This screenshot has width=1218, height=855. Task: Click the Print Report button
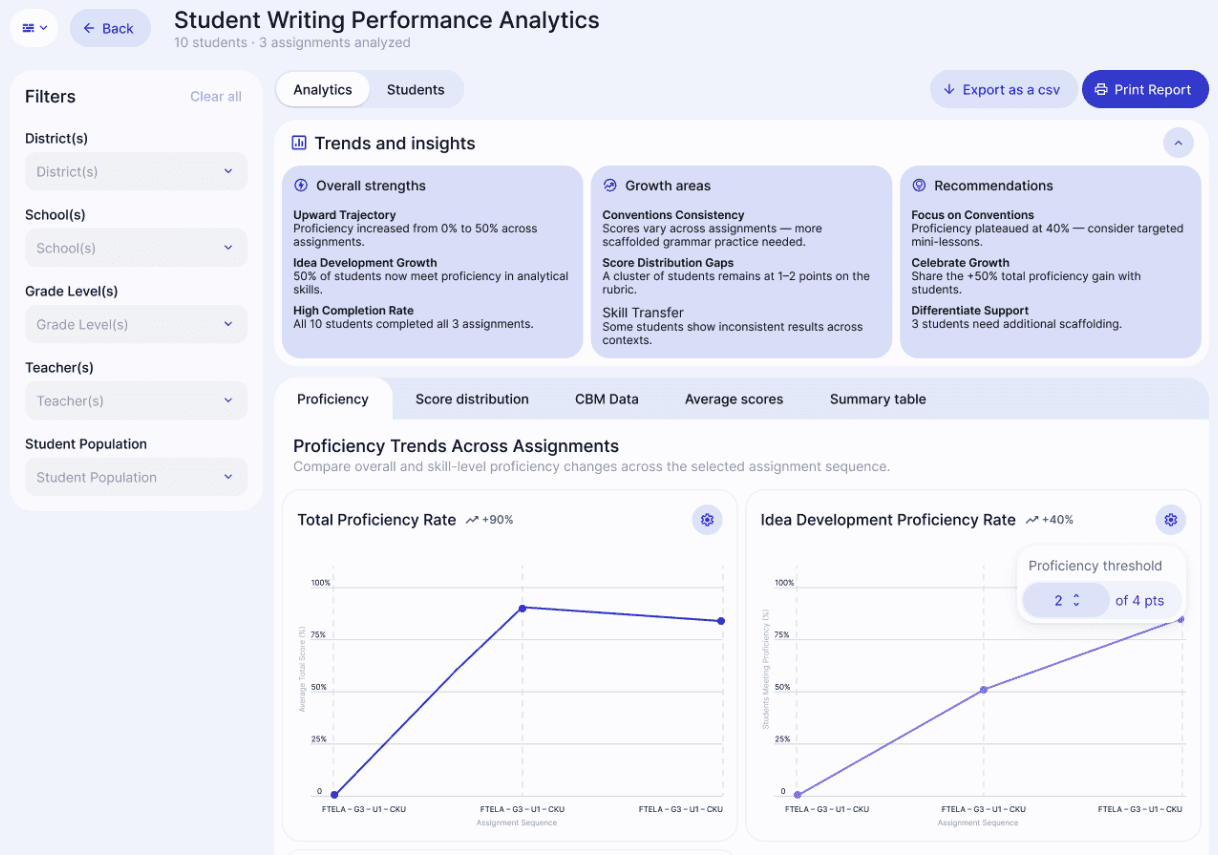click(1144, 90)
